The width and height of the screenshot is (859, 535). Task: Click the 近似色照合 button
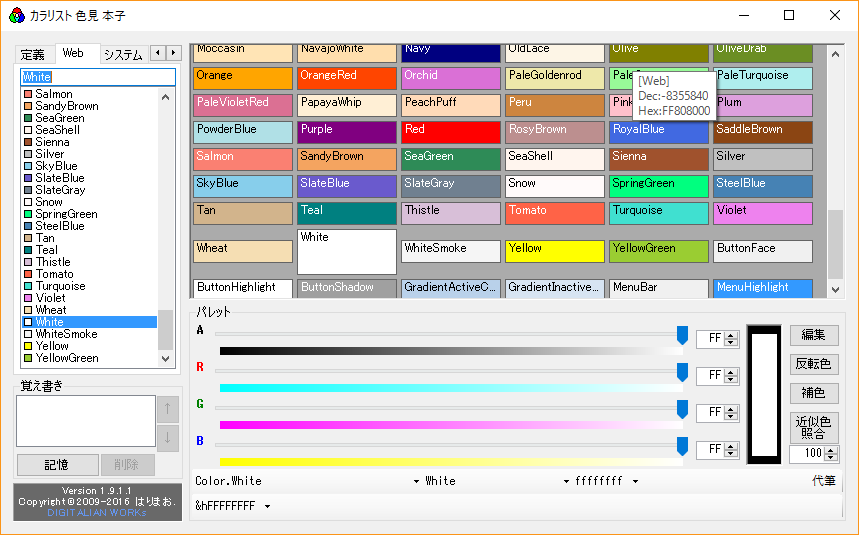point(814,428)
